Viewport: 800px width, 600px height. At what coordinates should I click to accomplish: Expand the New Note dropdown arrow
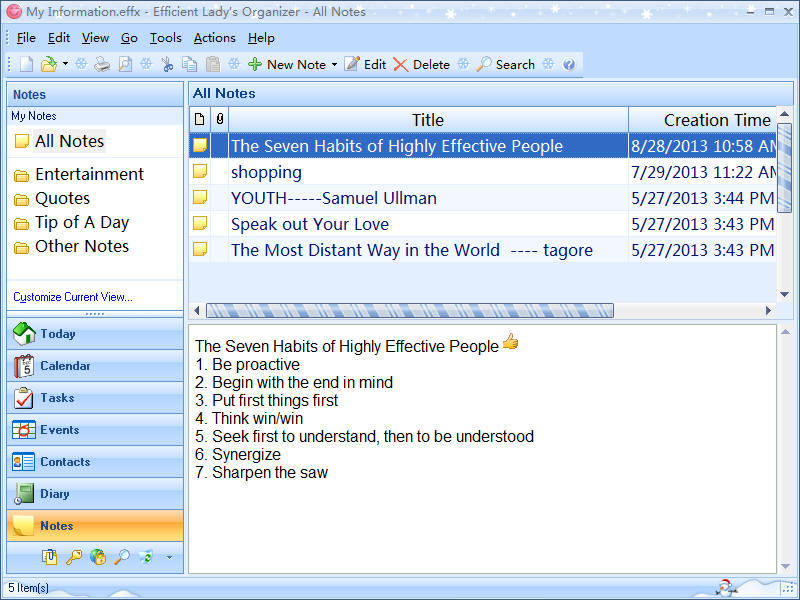334,64
